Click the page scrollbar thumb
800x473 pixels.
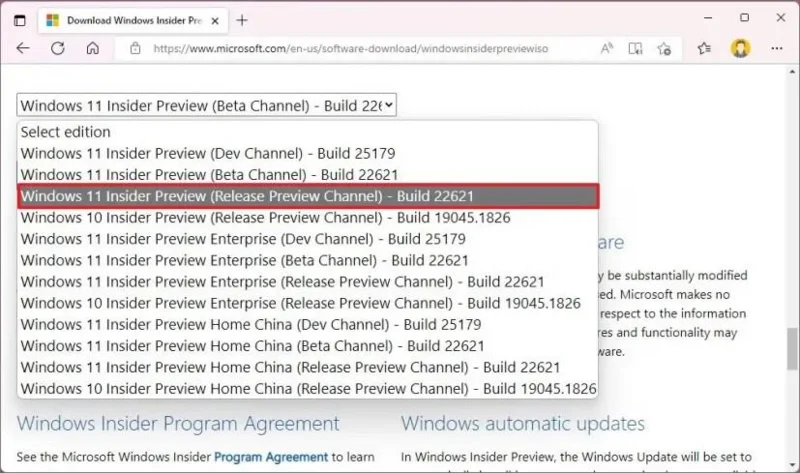tap(792, 348)
